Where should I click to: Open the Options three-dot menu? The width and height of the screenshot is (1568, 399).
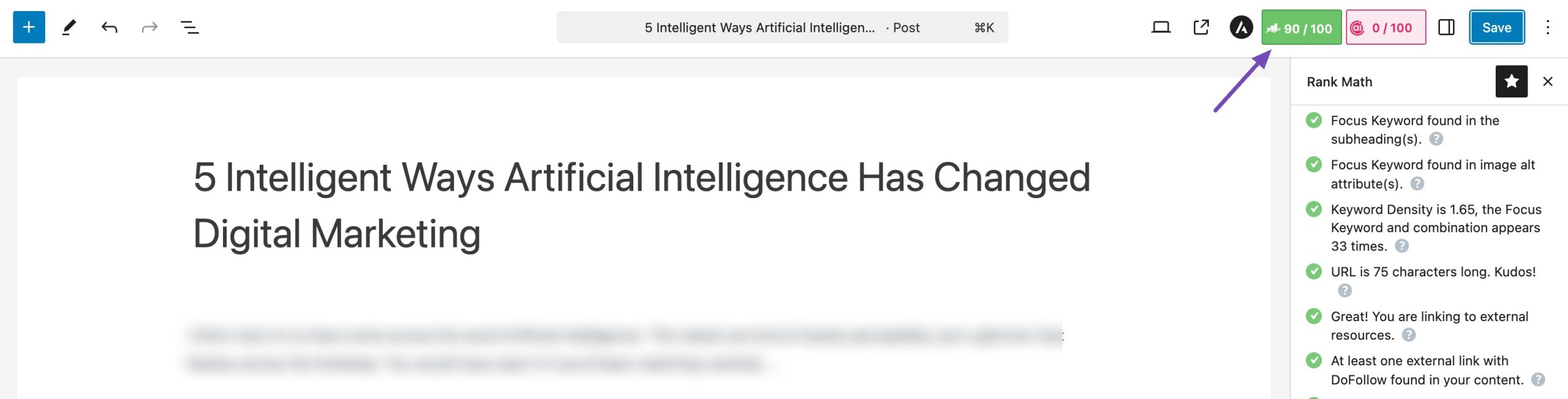(x=1547, y=27)
